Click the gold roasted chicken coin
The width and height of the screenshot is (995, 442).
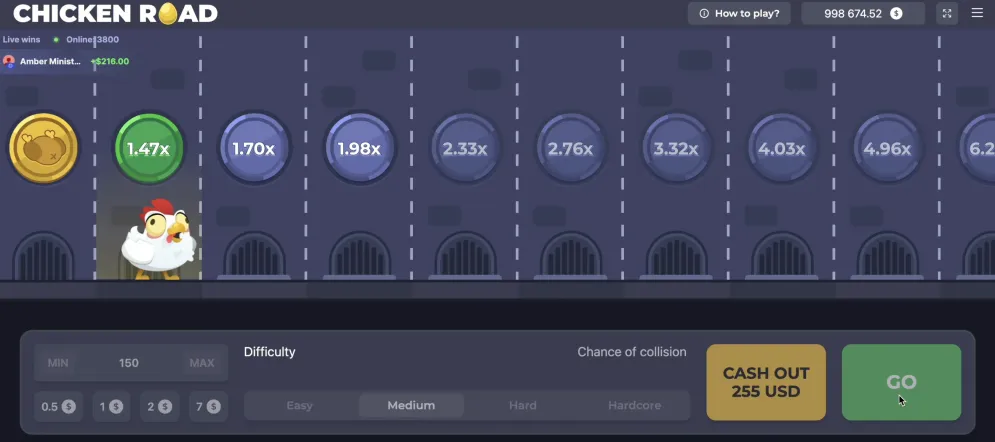pos(43,148)
